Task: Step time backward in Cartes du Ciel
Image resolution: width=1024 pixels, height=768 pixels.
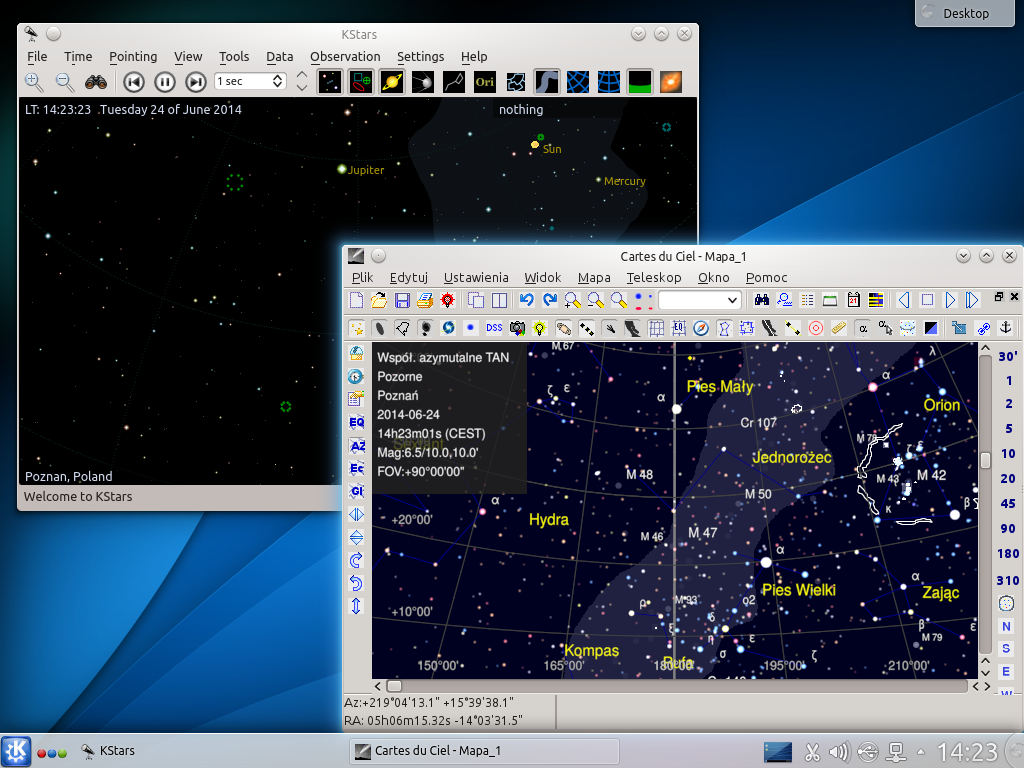Action: point(904,300)
